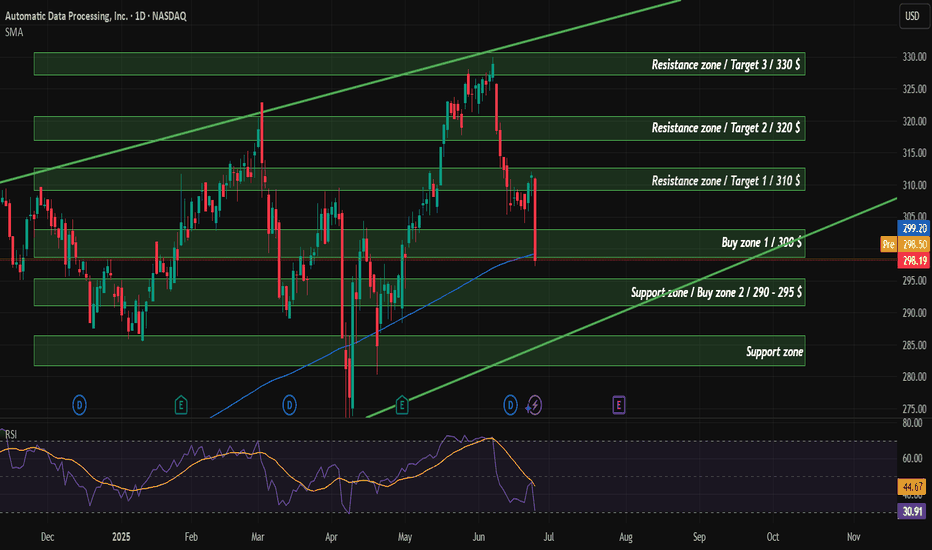This screenshot has width=932, height=550.
Task: Click the red 298.19 last price tag
Action: 914,260
